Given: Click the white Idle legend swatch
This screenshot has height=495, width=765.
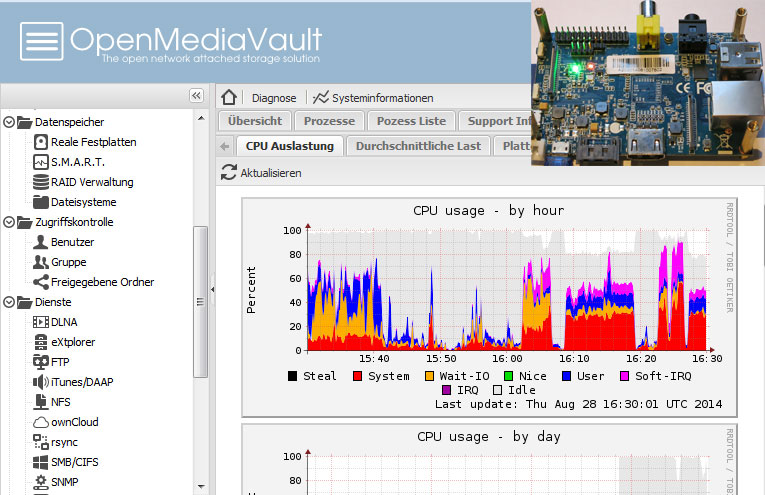Looking at the screenshot, I should pyautogui.click(x=498, y=390).
